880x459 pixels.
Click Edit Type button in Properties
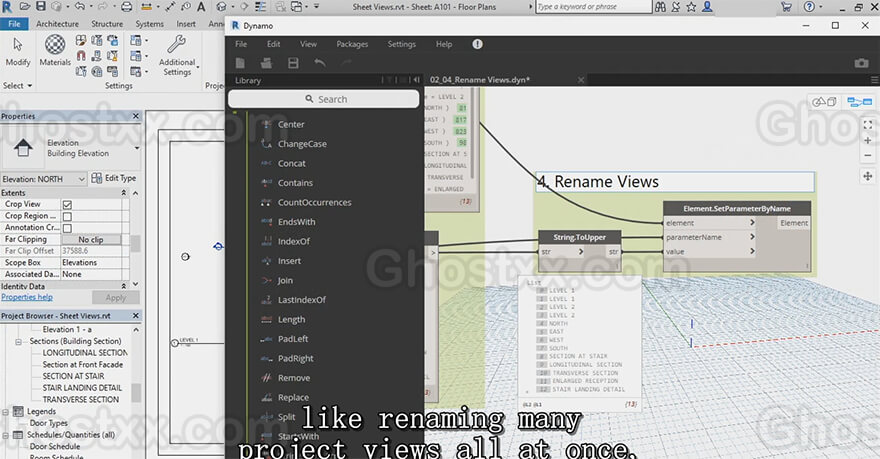114,178
